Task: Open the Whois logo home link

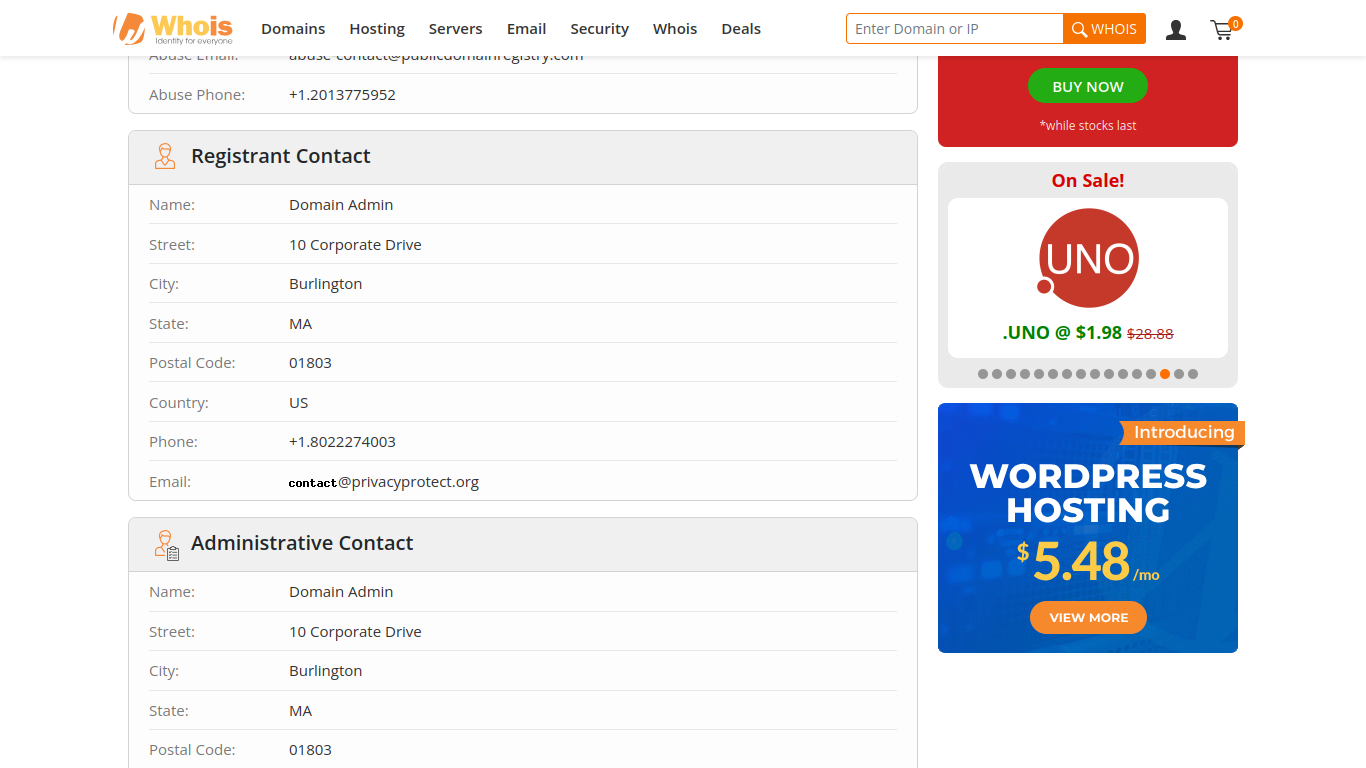Action: click(x=173, y=28)
